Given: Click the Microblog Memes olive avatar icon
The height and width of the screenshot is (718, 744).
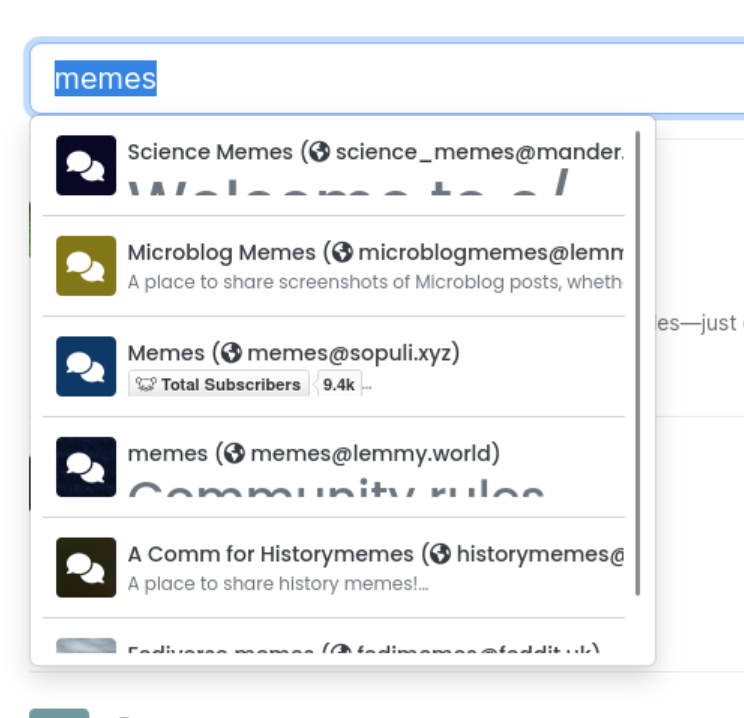Looking at the screenshot, I should tap(86, 265).
